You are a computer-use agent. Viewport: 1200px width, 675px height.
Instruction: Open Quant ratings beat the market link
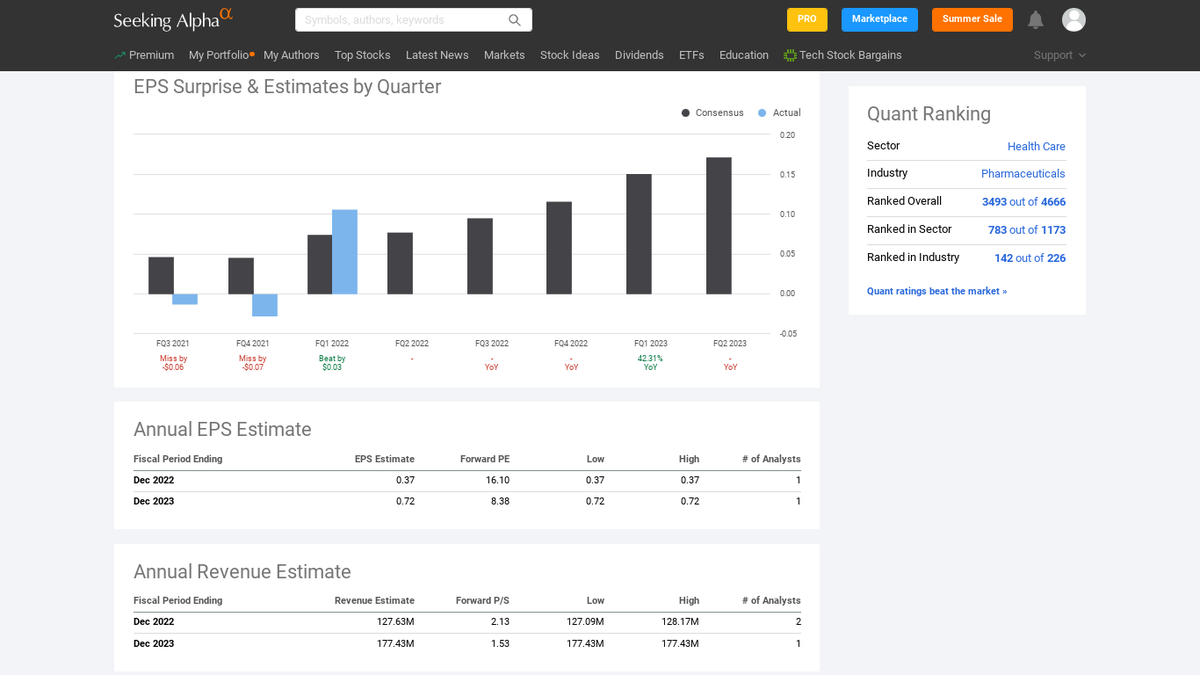(x=937, y=291)
